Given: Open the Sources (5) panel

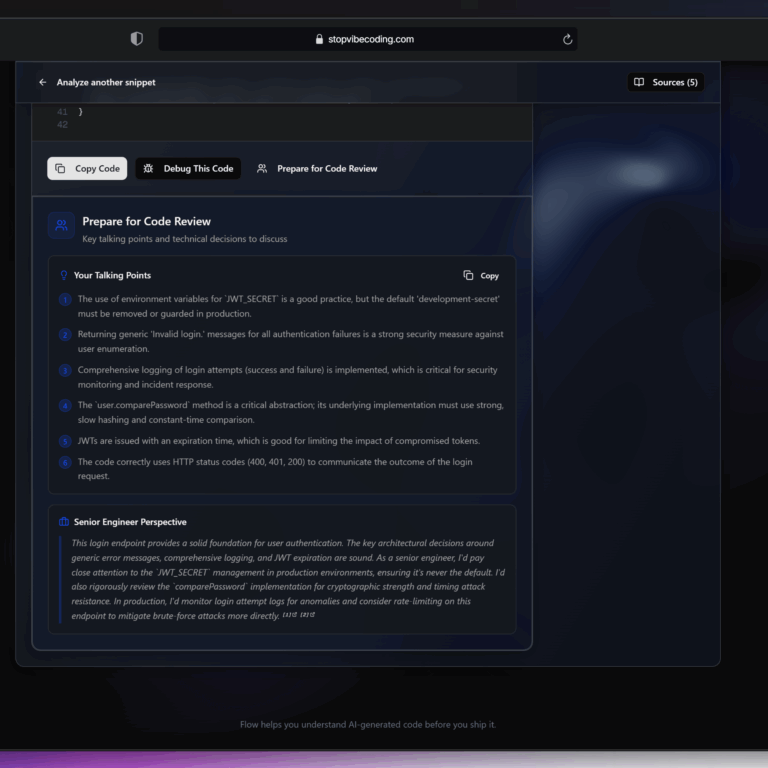Looking at the screenshot, I should pyautogui.click(x=666, y=82).
